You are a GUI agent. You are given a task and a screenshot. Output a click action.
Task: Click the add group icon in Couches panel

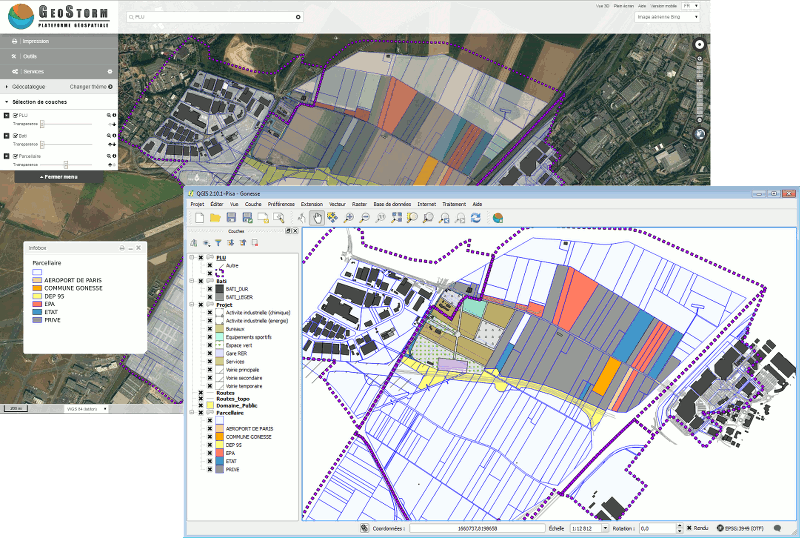point(194,243)
